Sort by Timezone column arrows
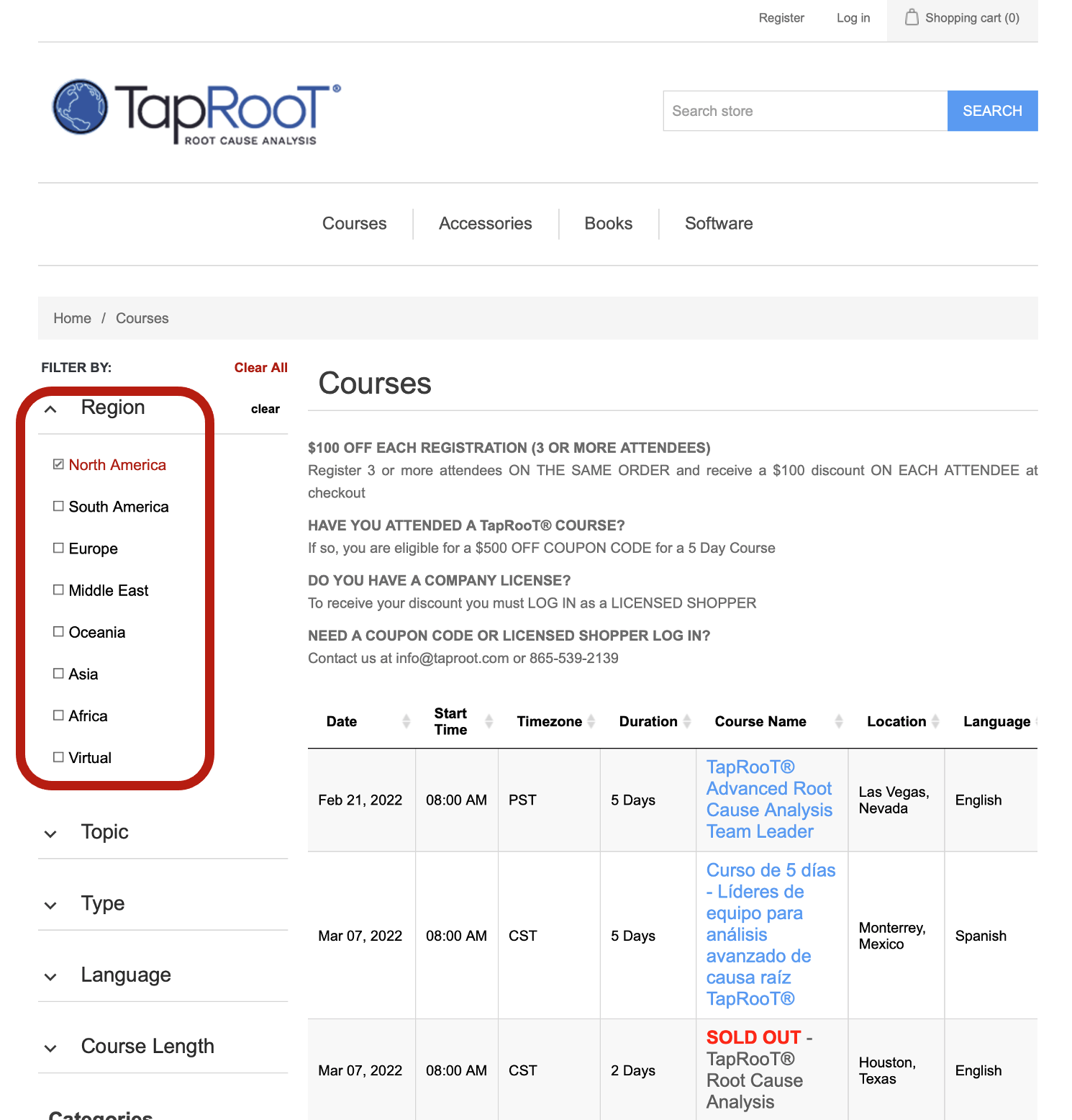This screenshot has height=1120, width=1072. point(591,721)
